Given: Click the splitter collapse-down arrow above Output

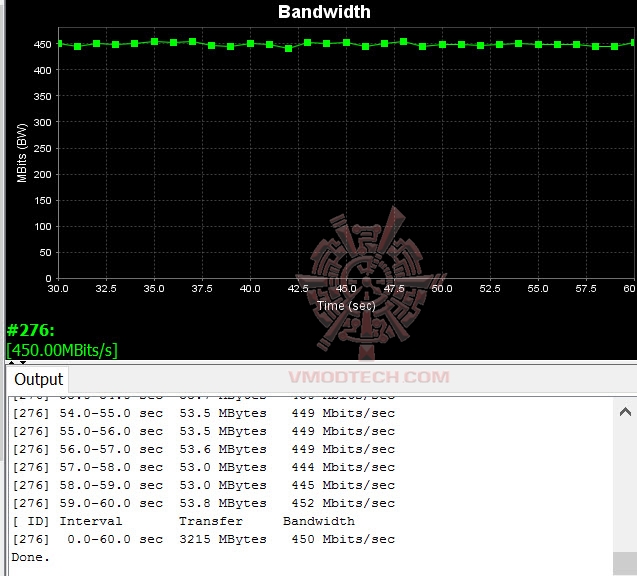Looking at the screenshot, I should 23,362.
